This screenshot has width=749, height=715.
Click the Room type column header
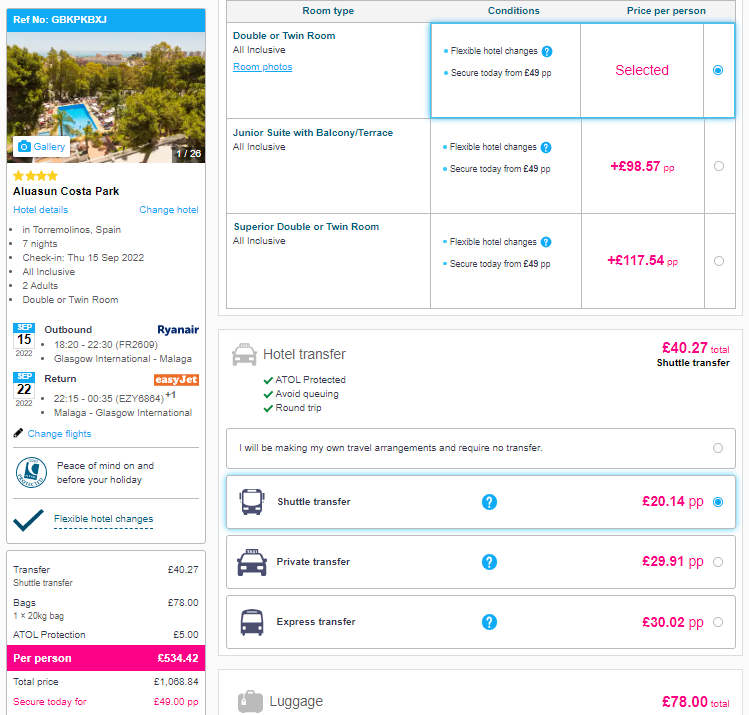(x=328, y=11)
